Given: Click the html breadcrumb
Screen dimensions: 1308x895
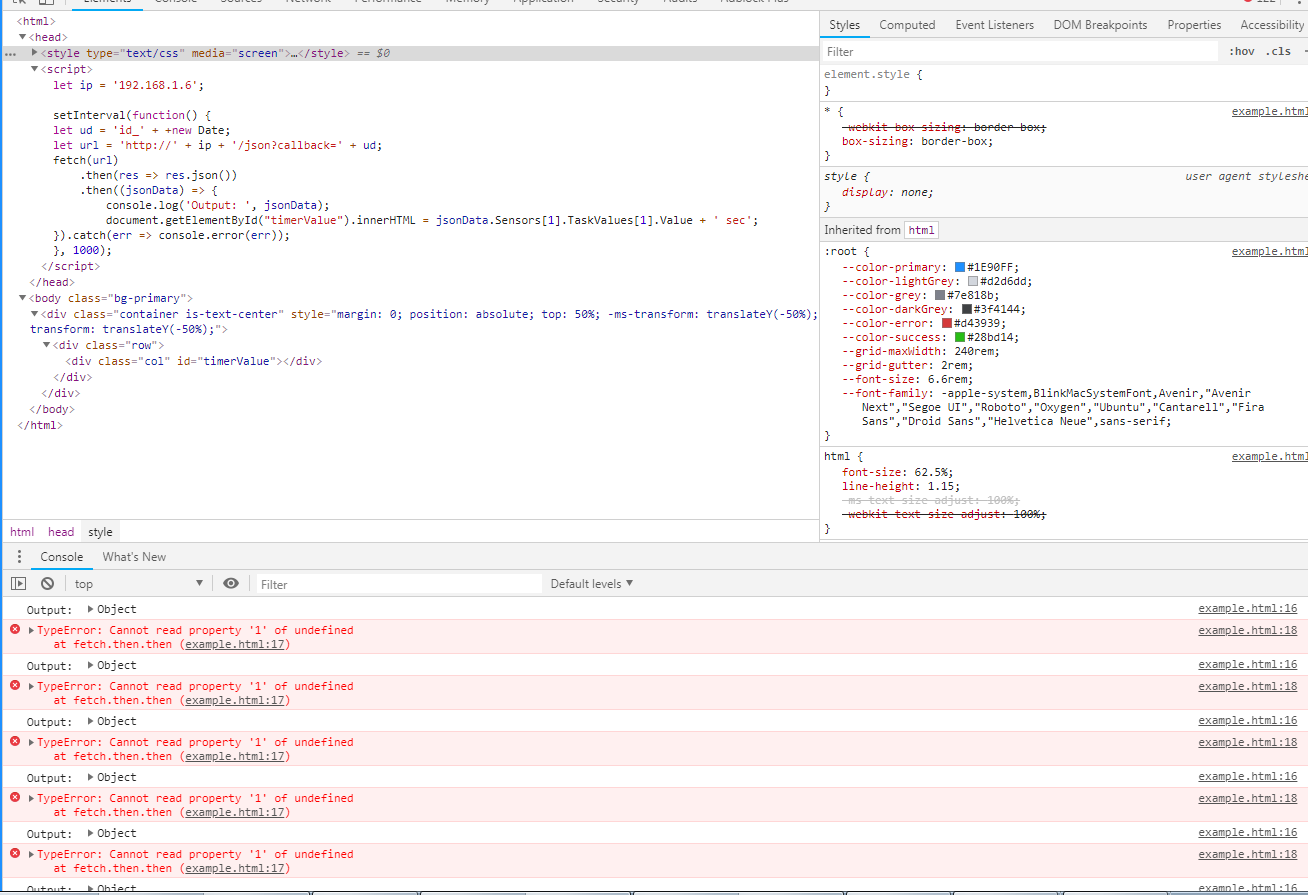Looking at the screenshot, I should pos(22,532).
